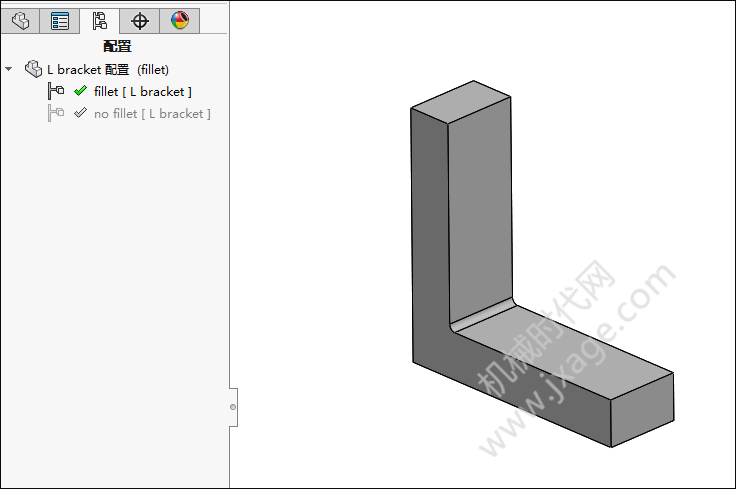Collapse the L bracket configuration tree

pos(8,69)
